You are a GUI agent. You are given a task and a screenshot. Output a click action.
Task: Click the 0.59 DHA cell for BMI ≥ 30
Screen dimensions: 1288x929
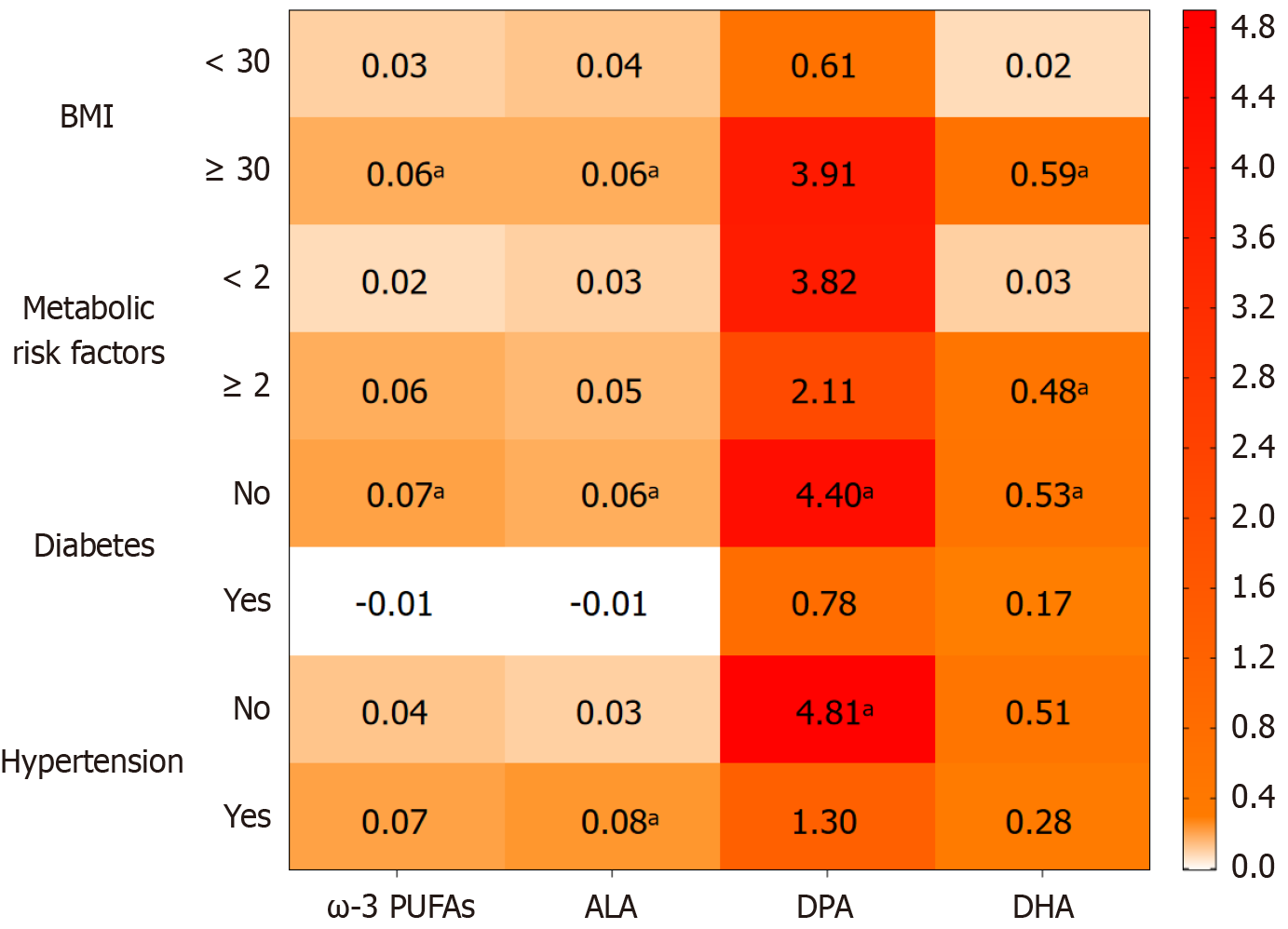[x=1042, y=170]
